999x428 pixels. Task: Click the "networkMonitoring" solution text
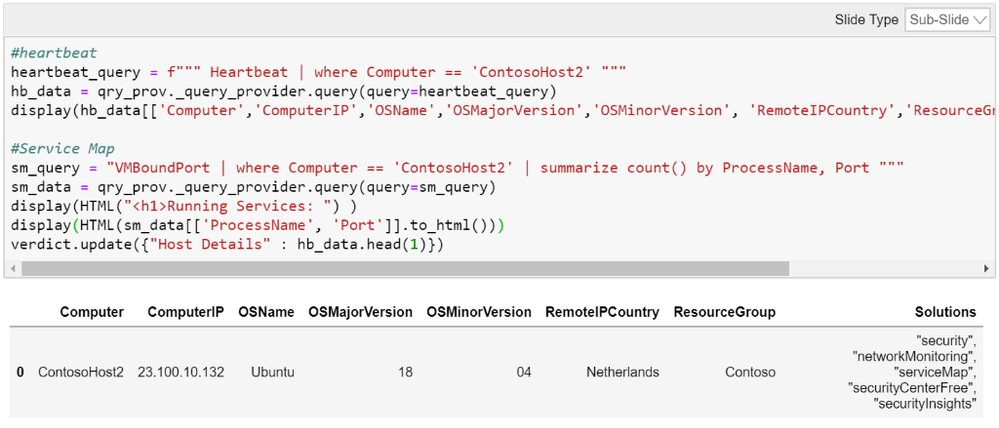[x=914, y=357]
